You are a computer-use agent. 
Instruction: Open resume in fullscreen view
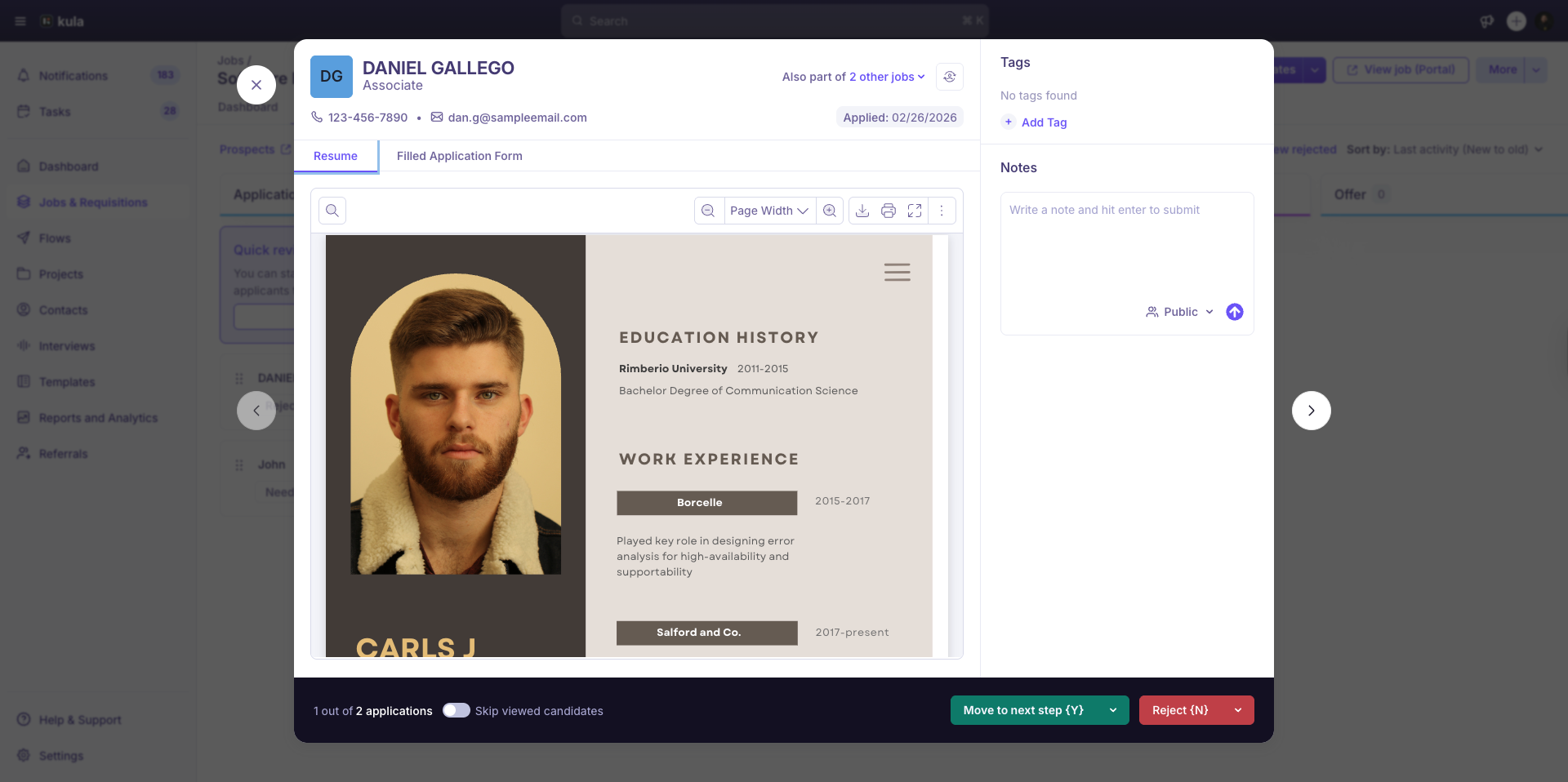pyautogui.click(x=915, y=211)
